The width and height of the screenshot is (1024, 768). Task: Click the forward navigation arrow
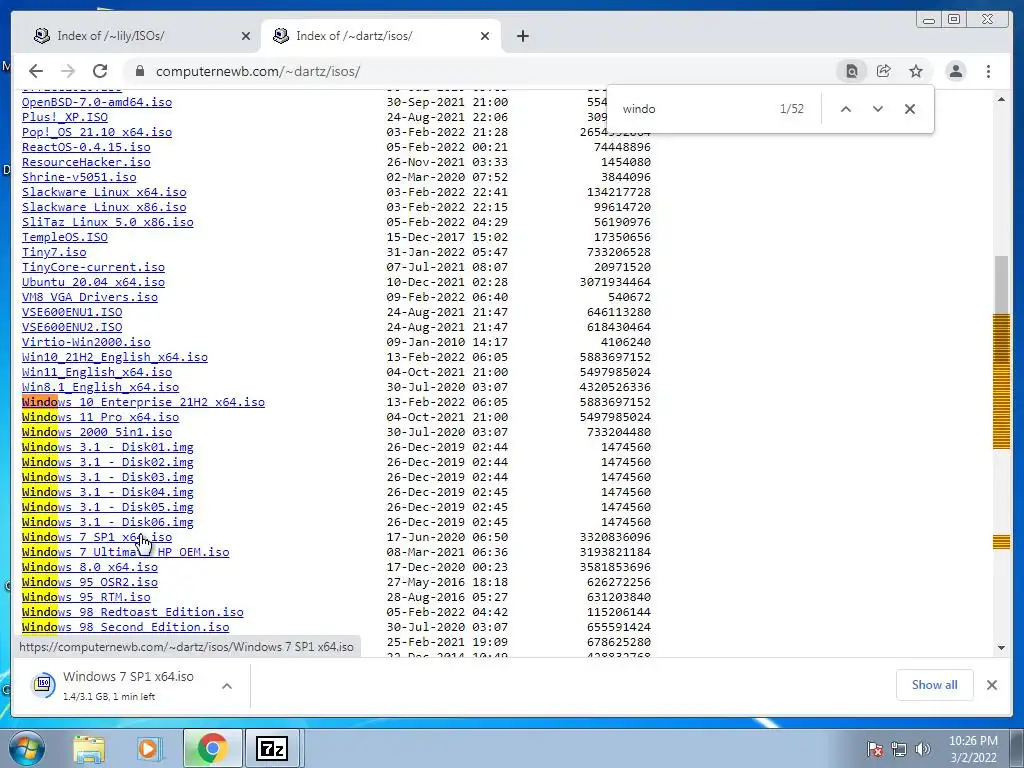[68, 71]
